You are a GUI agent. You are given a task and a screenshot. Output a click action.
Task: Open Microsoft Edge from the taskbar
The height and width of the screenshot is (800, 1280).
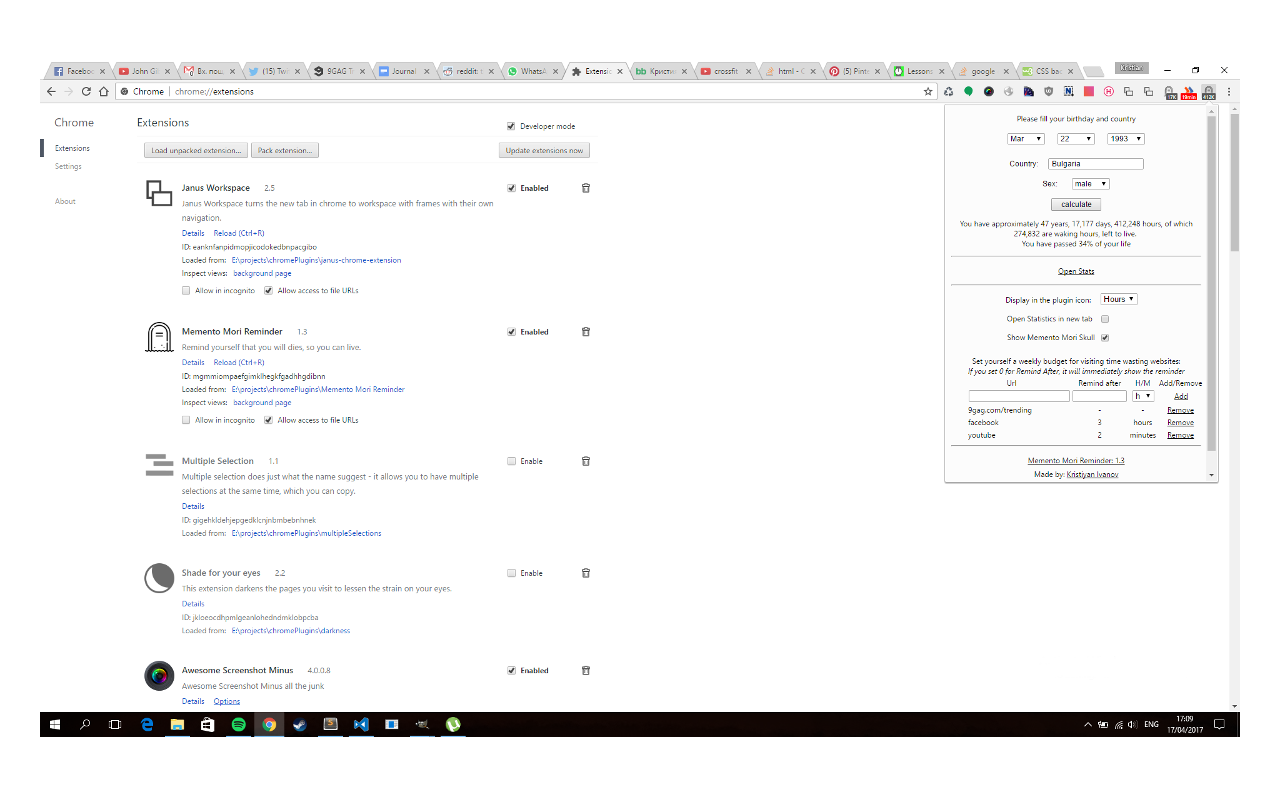(x=147, y=724)
